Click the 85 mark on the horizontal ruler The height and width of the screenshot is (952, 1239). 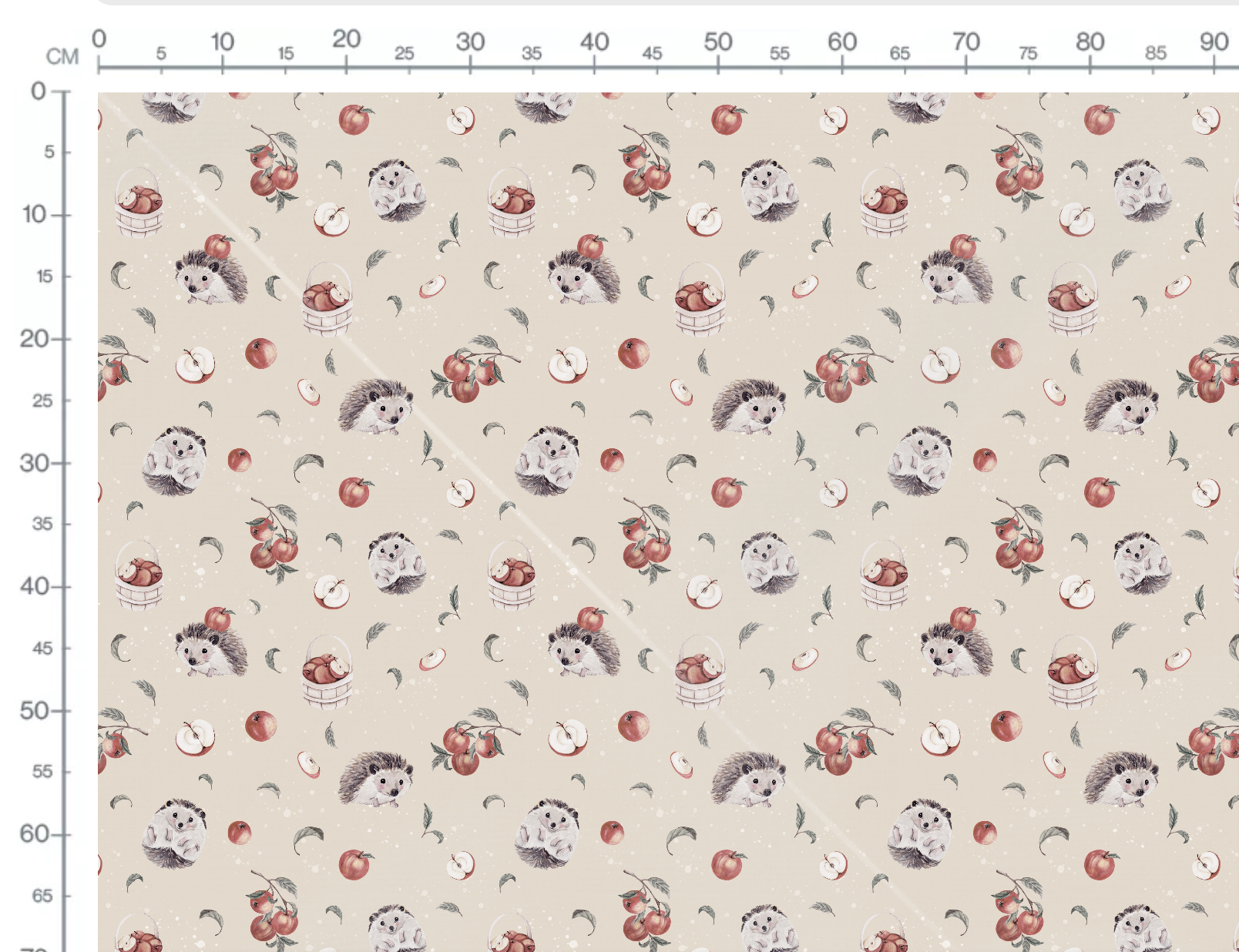point(1156,52)
